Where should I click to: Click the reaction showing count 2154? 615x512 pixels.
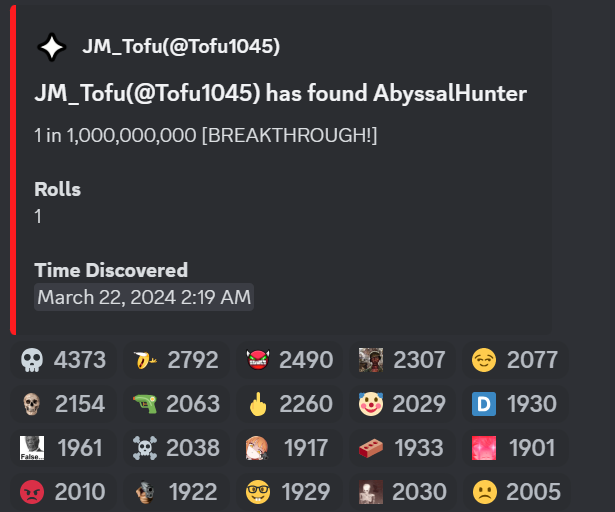62,404
